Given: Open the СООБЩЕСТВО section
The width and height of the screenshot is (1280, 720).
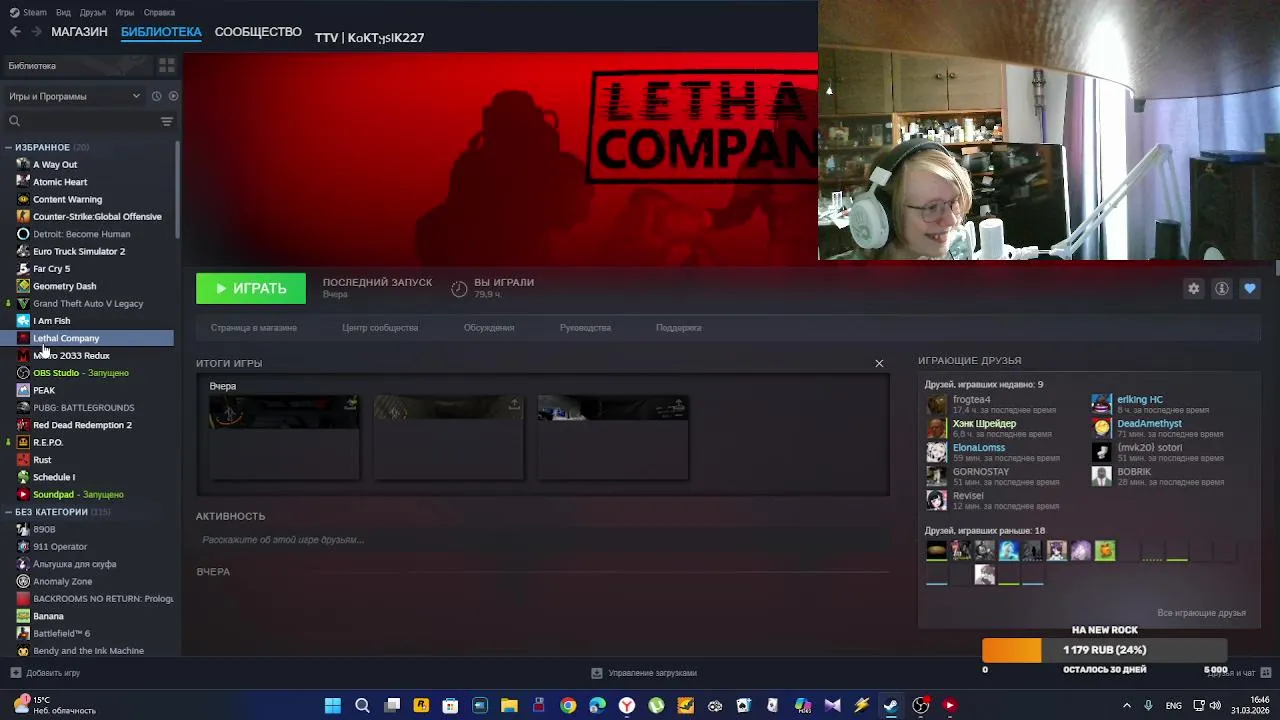Looking at the screenshot, I should pyautogui.click(x=258, y=32).
